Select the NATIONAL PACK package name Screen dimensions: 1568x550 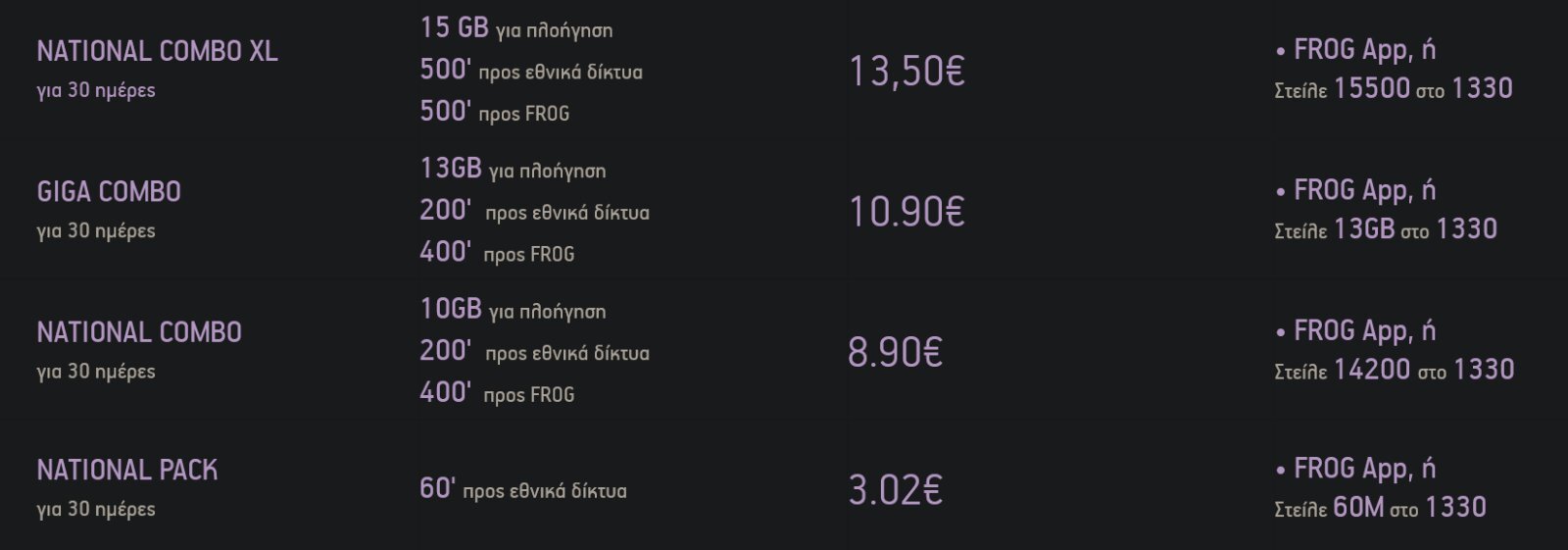(x=127, y=471)
